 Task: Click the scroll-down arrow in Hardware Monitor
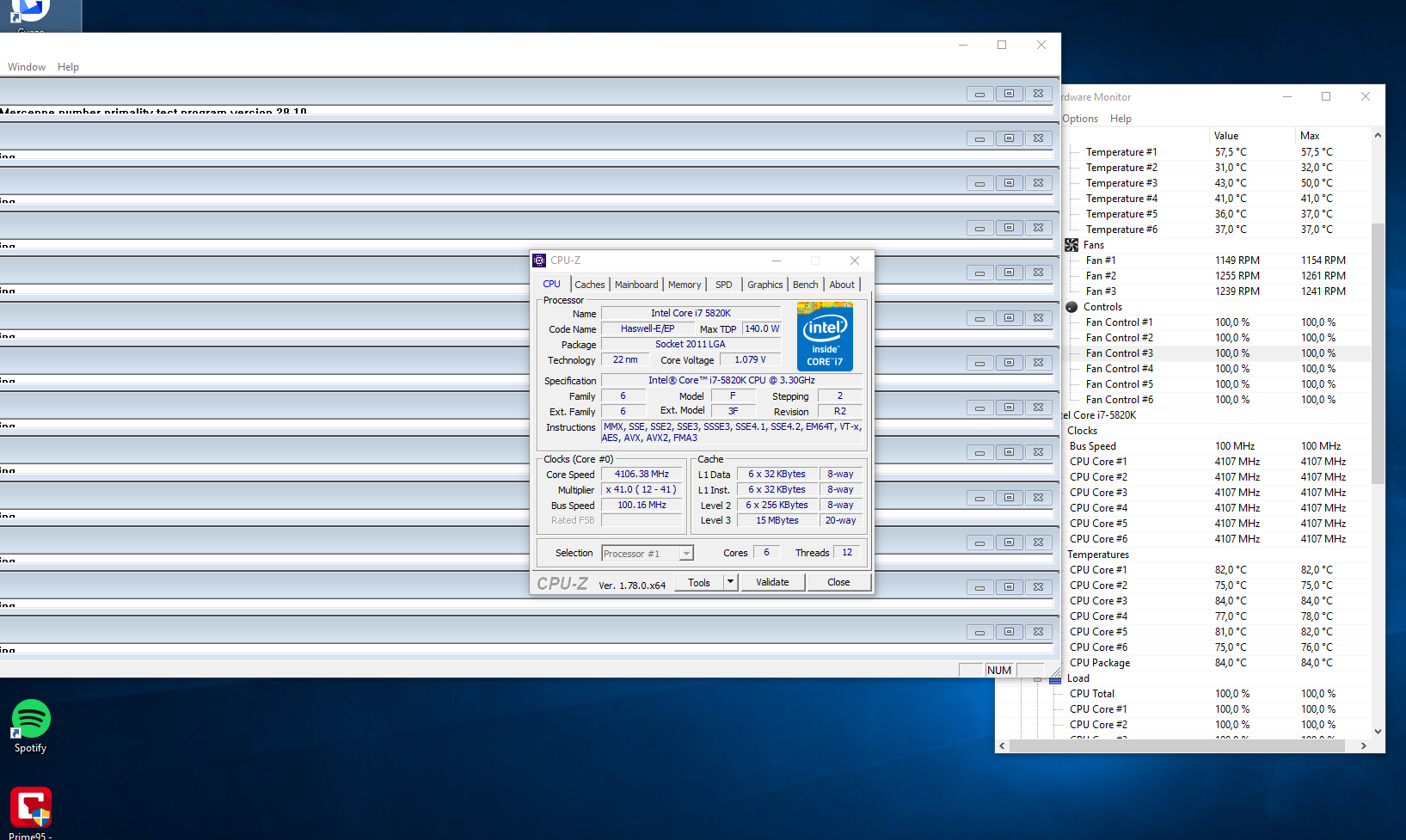pyautogui.click(x=1378, y=732)
